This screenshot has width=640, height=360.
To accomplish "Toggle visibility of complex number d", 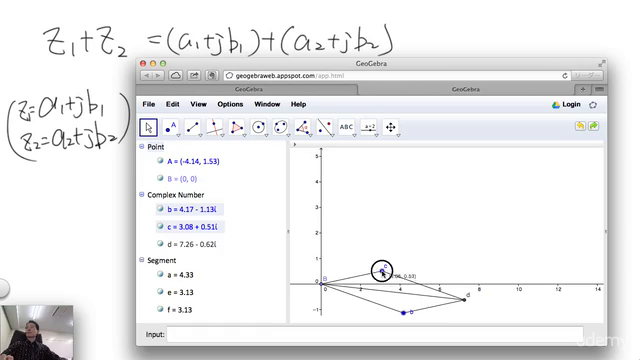I will (160, 244).
